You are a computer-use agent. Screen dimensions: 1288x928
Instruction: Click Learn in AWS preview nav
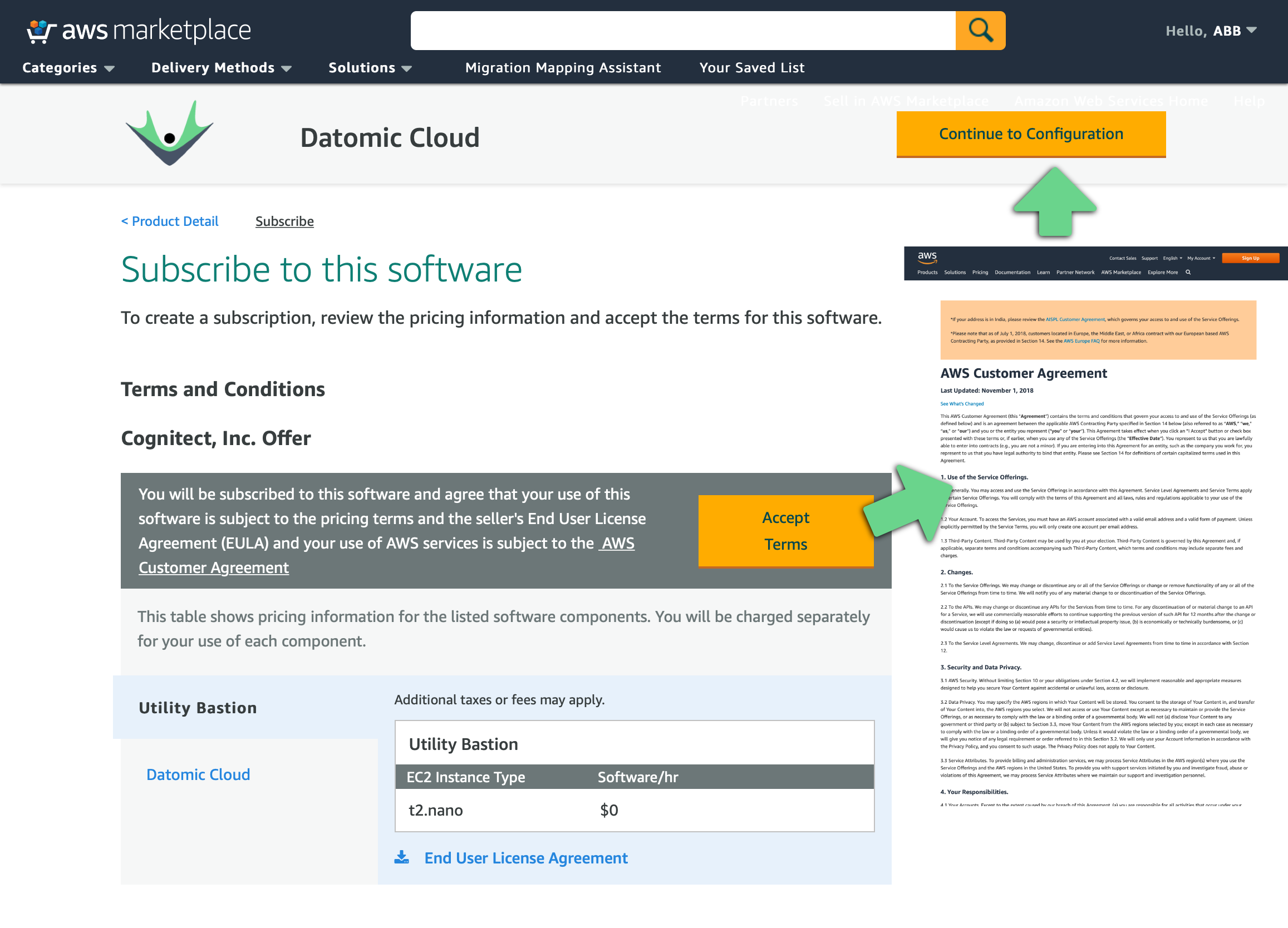(1043, 273)
